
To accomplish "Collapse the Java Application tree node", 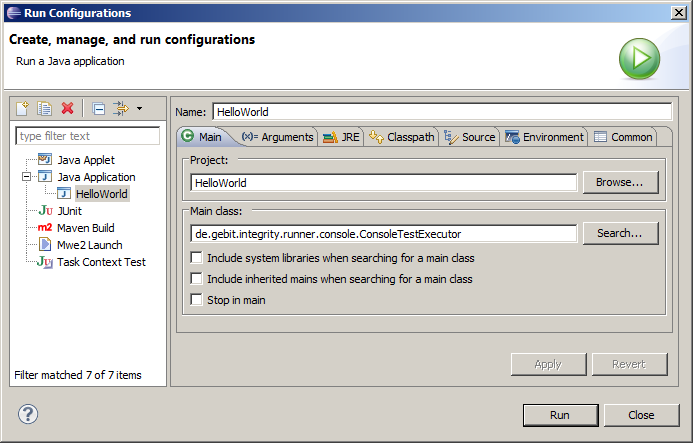I will (27, 177).
